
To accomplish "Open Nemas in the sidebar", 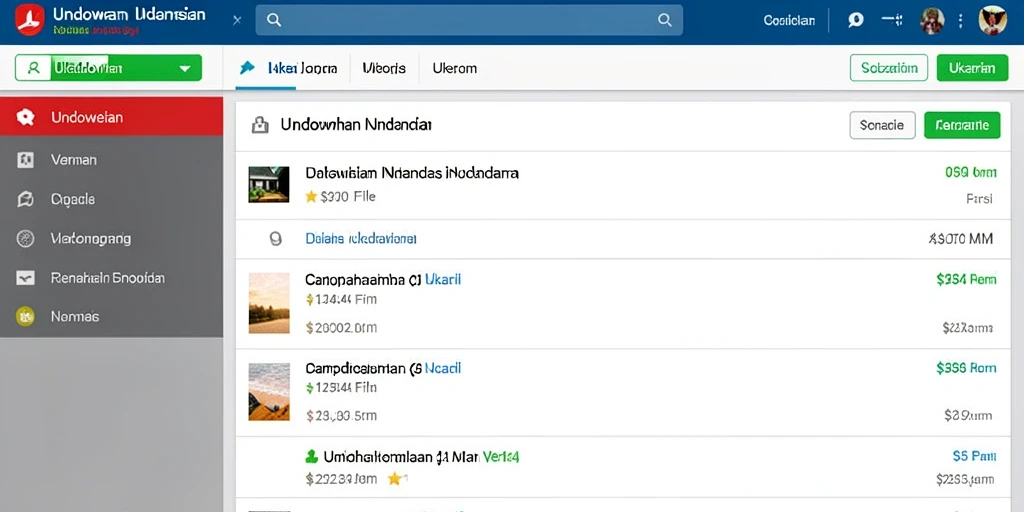I will click(x=112, y=317).
